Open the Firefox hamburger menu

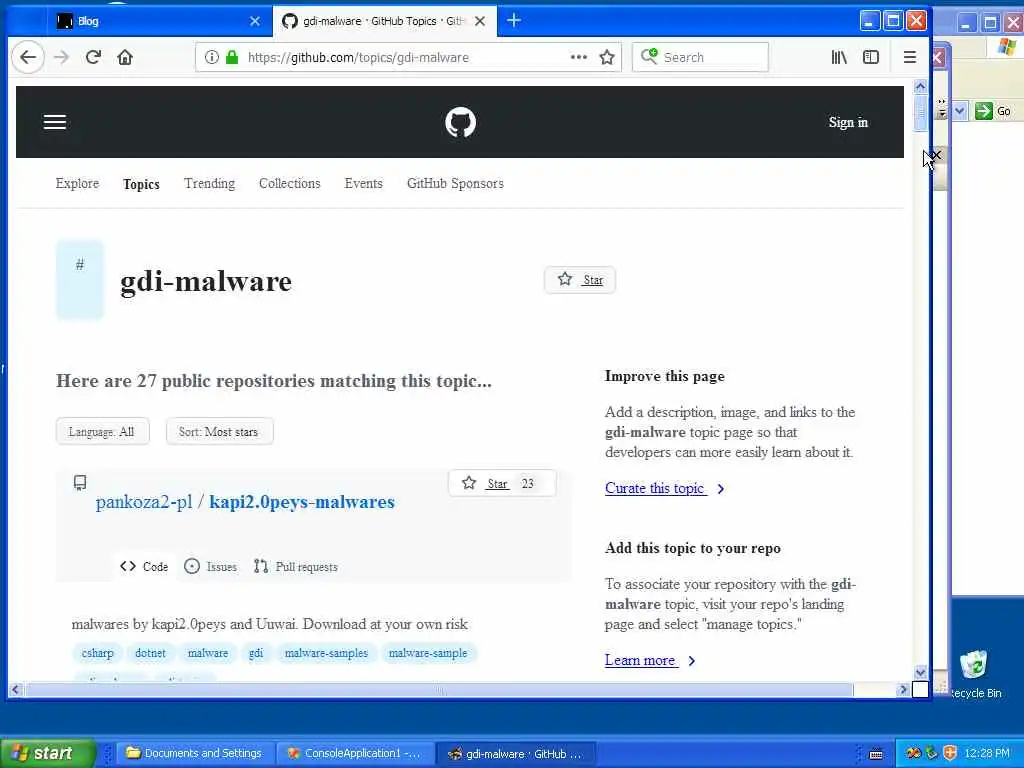click(x=910, y=57)
